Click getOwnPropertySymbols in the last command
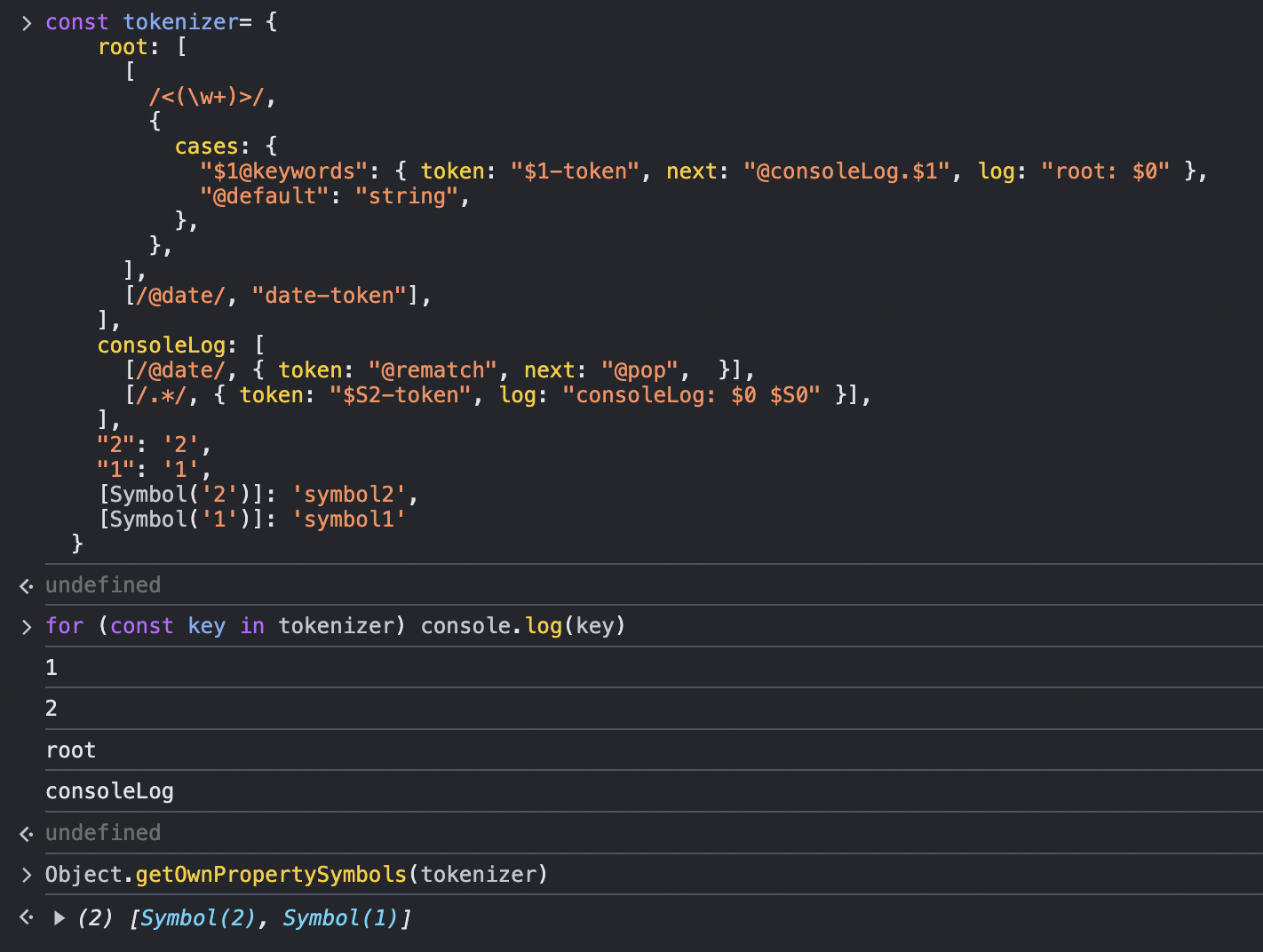The width and height of the screenshot is (1263, 952). tap(271, 875)
